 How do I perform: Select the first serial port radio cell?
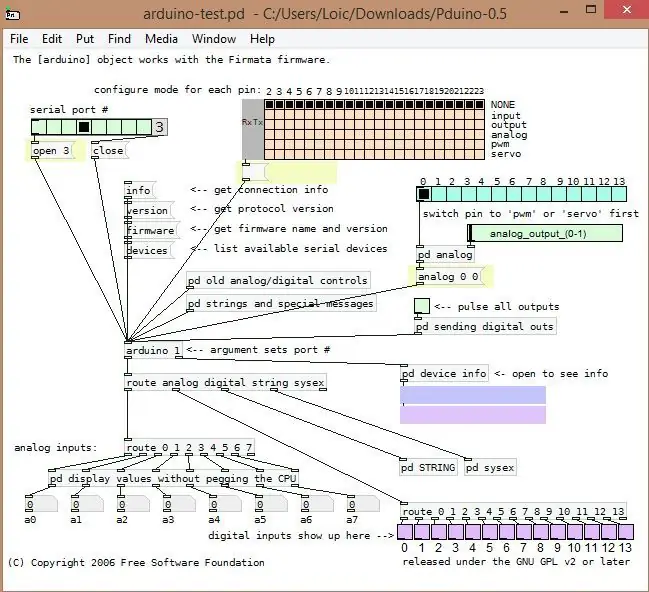pos(39,127)
